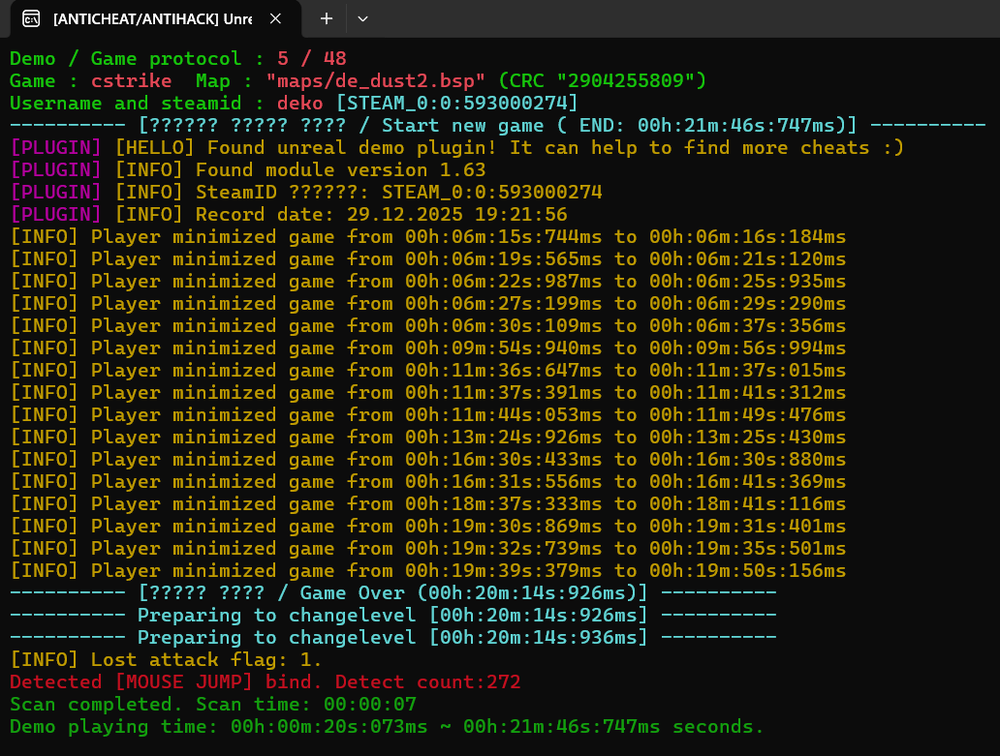Viewport: 1000px width, 756px height.
Task: Click the map path "maps/de_dust2.bsp" text
Action: coord(376,80)
